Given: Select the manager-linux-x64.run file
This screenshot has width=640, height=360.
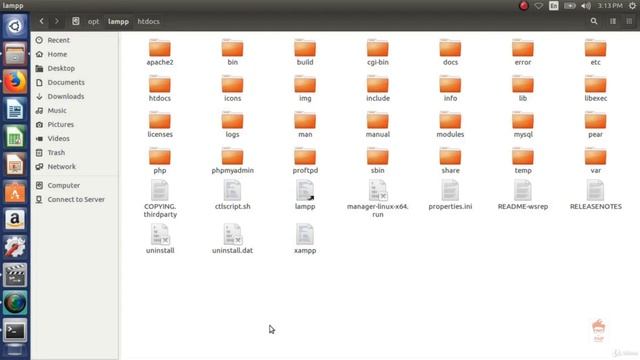Looking at the screenshot, I should click(378, 199).
